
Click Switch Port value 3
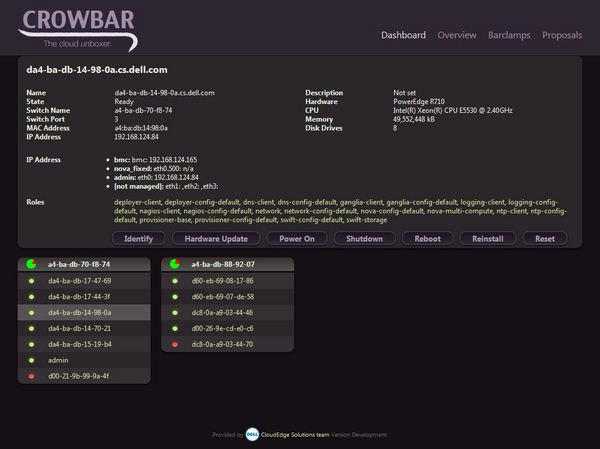point(116,119)
